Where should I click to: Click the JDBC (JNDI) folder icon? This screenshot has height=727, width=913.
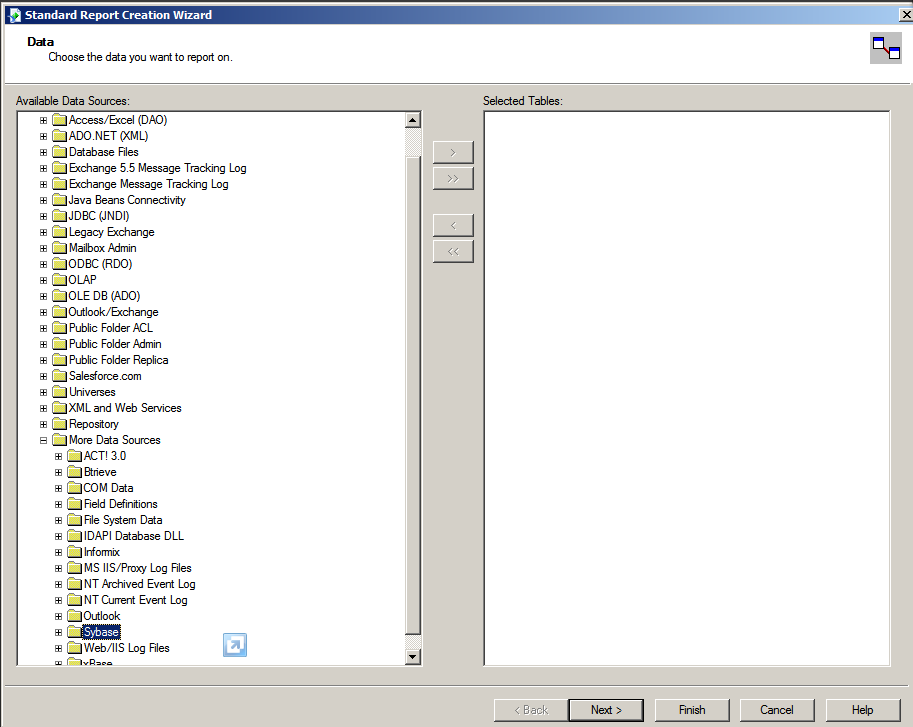click(59, 216)
